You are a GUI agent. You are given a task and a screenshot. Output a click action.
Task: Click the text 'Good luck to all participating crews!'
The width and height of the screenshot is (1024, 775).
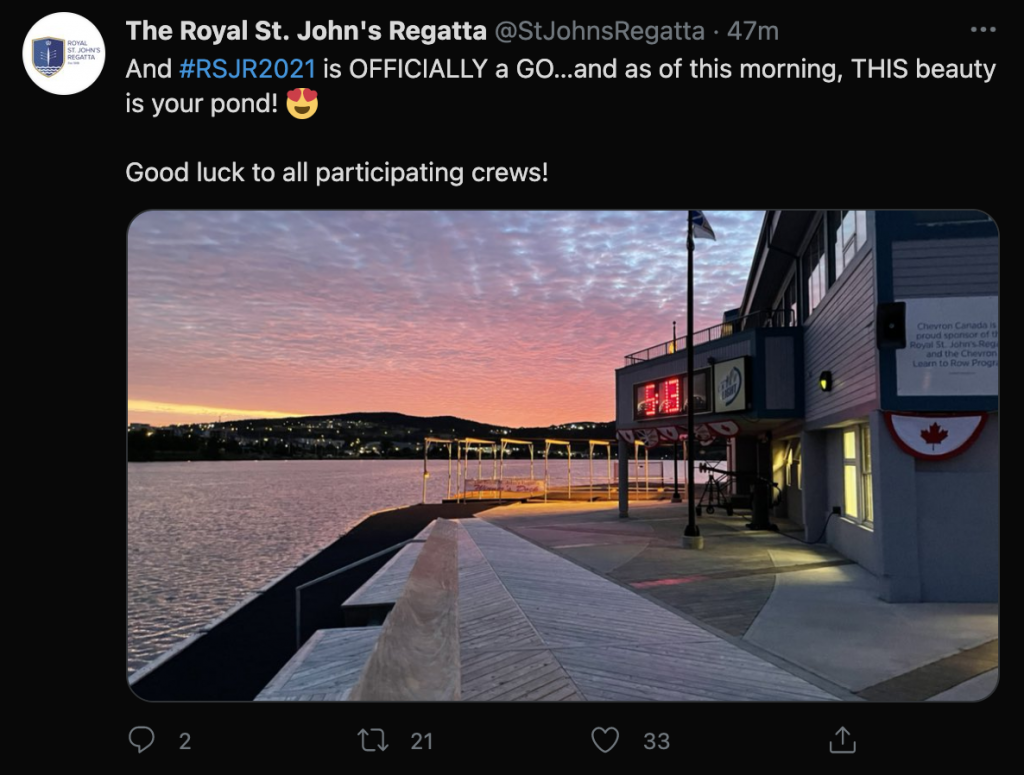coord(336,172)
